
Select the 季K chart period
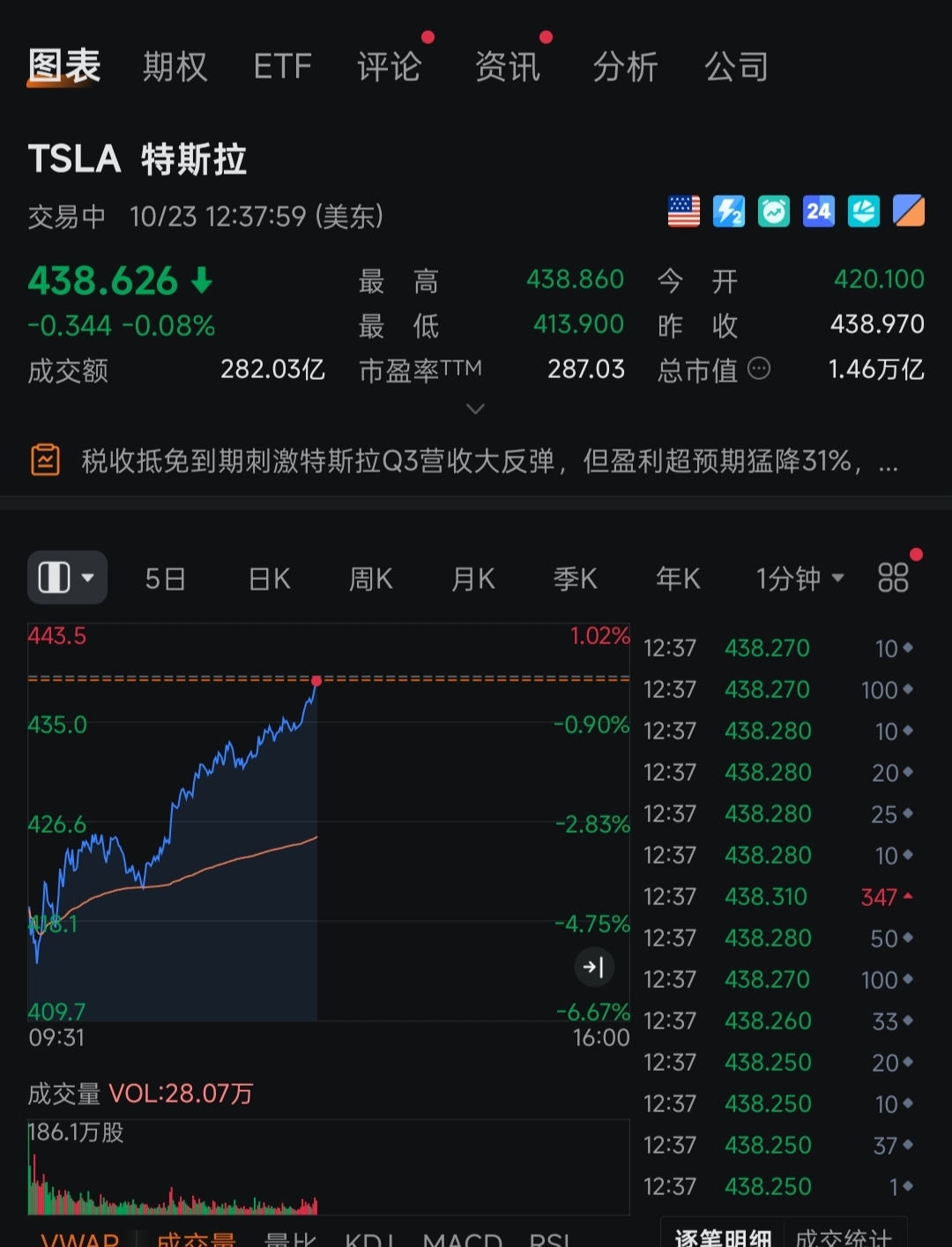click(576, 579)
